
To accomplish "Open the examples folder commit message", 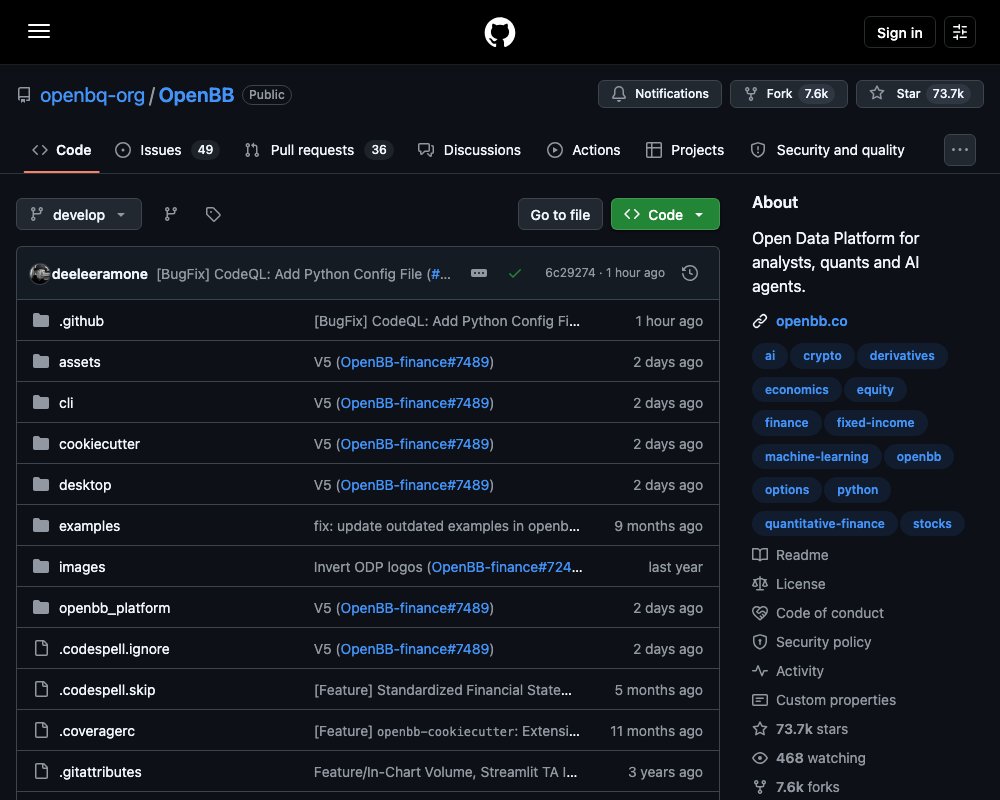I will click(446, 526).
